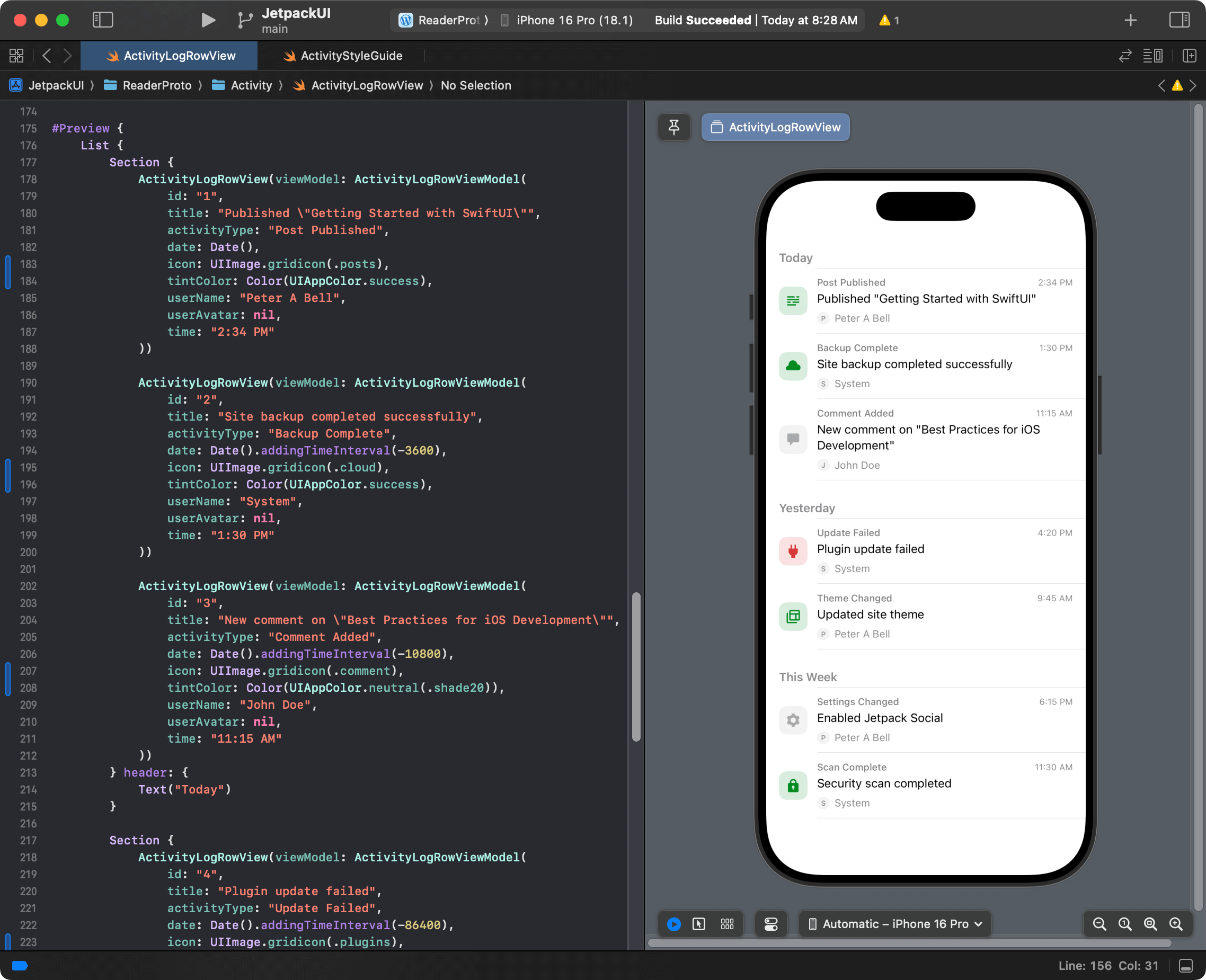The width and height of the screenshot is (1206, 980).
Task: Open preview variants grid mode
Action: click(727, 924)
